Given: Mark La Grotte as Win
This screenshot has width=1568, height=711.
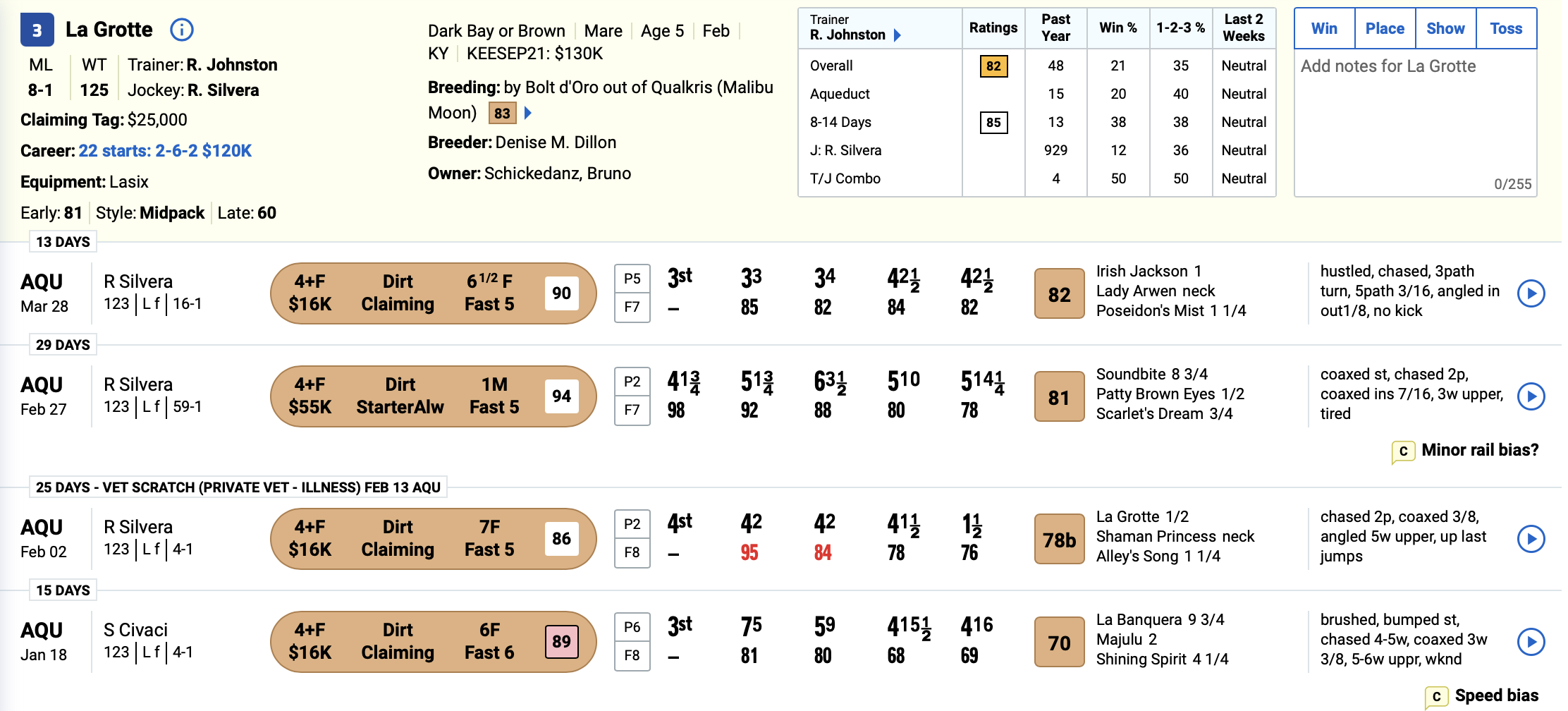Looking at the screenshot, I should [1324, 29].
